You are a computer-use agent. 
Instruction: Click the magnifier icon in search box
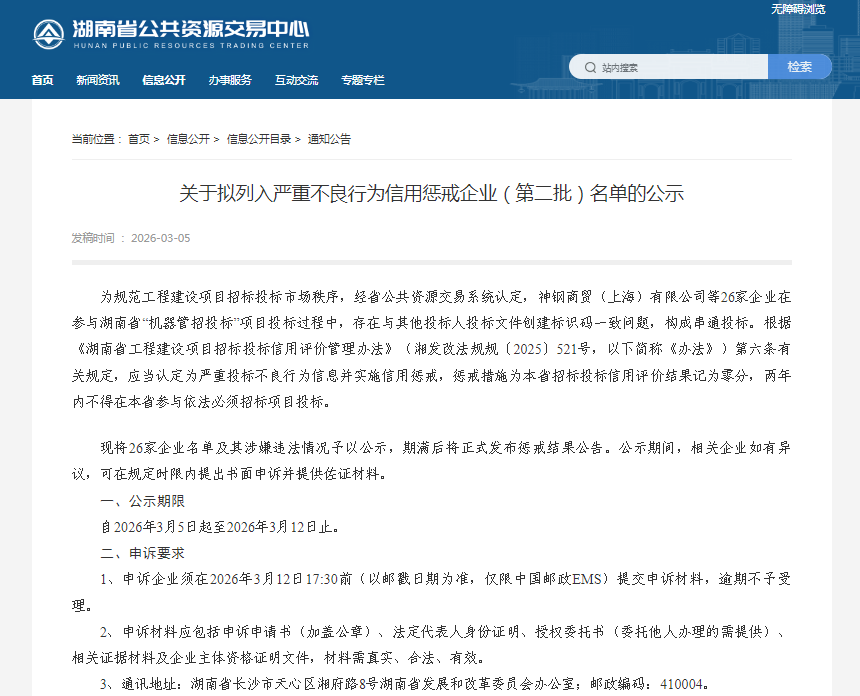point(588,68)
